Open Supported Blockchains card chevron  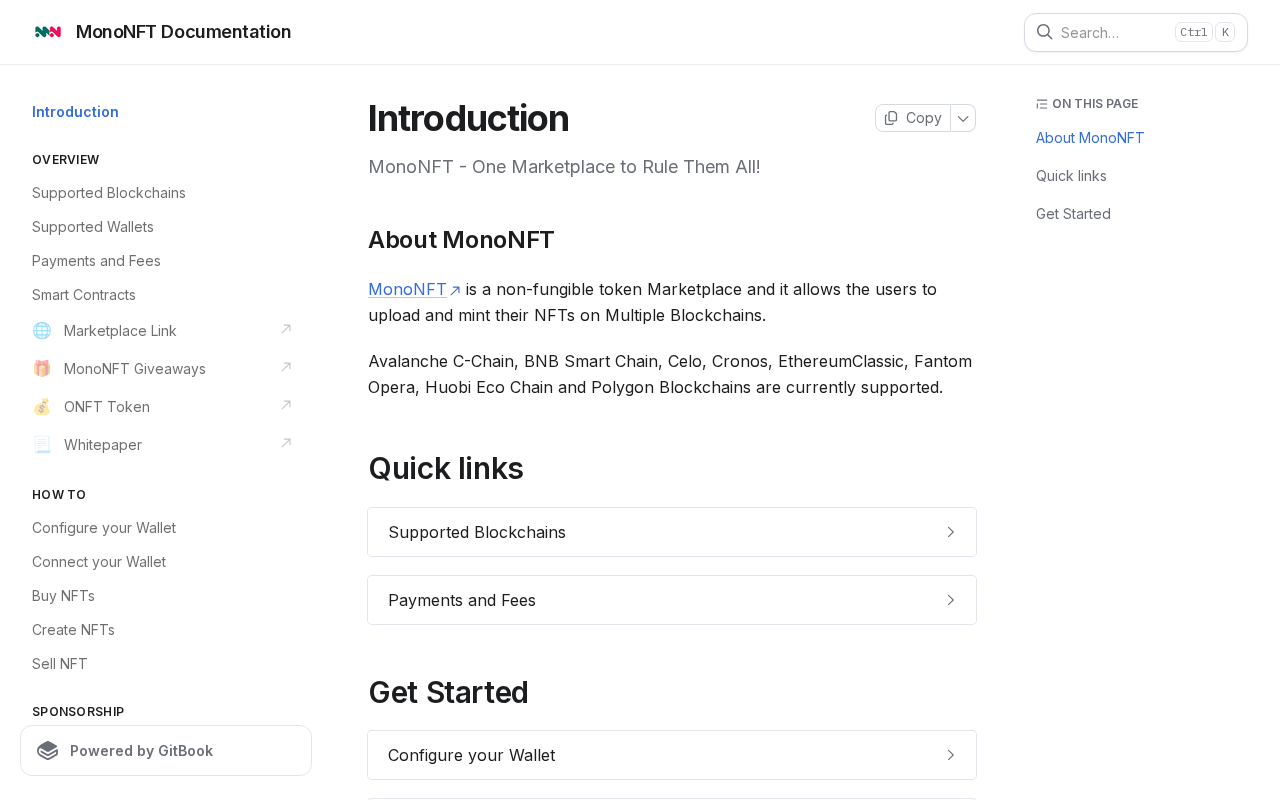point(951,532)
